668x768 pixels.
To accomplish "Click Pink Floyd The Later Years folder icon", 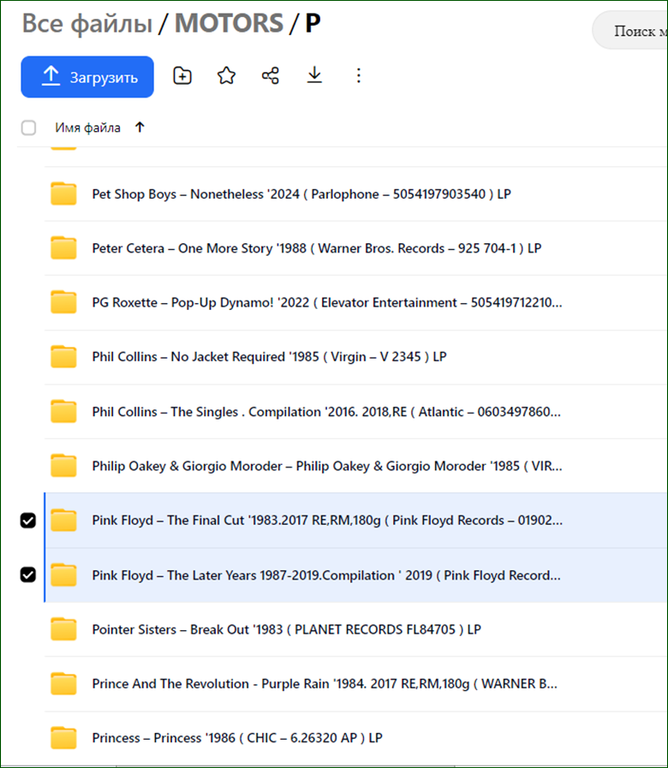I will pyautogui.click(x=64, y=575).
